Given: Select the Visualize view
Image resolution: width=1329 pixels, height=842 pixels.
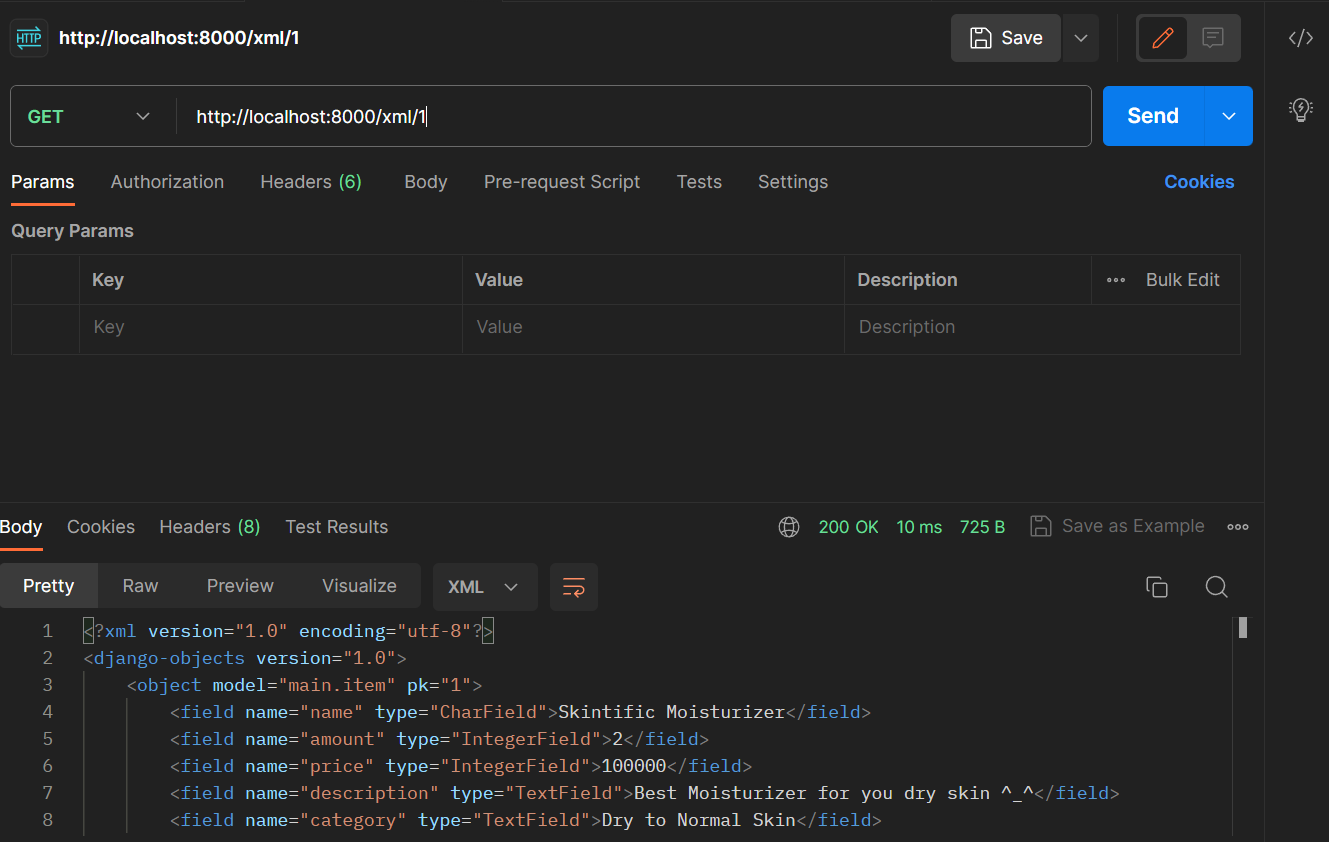Looking at the screenshot, I should point(358,586).
